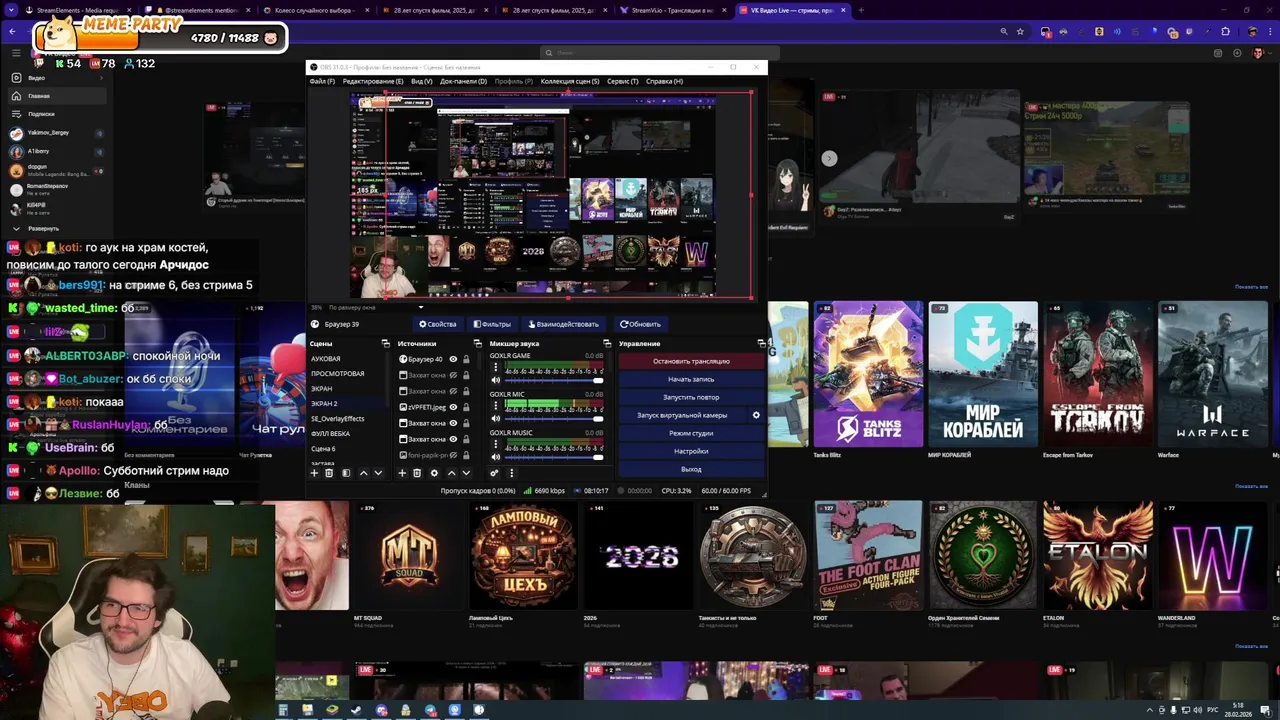Move selected scene up in Scenes list
The image size is (1280, 720).
click(363, 473)
